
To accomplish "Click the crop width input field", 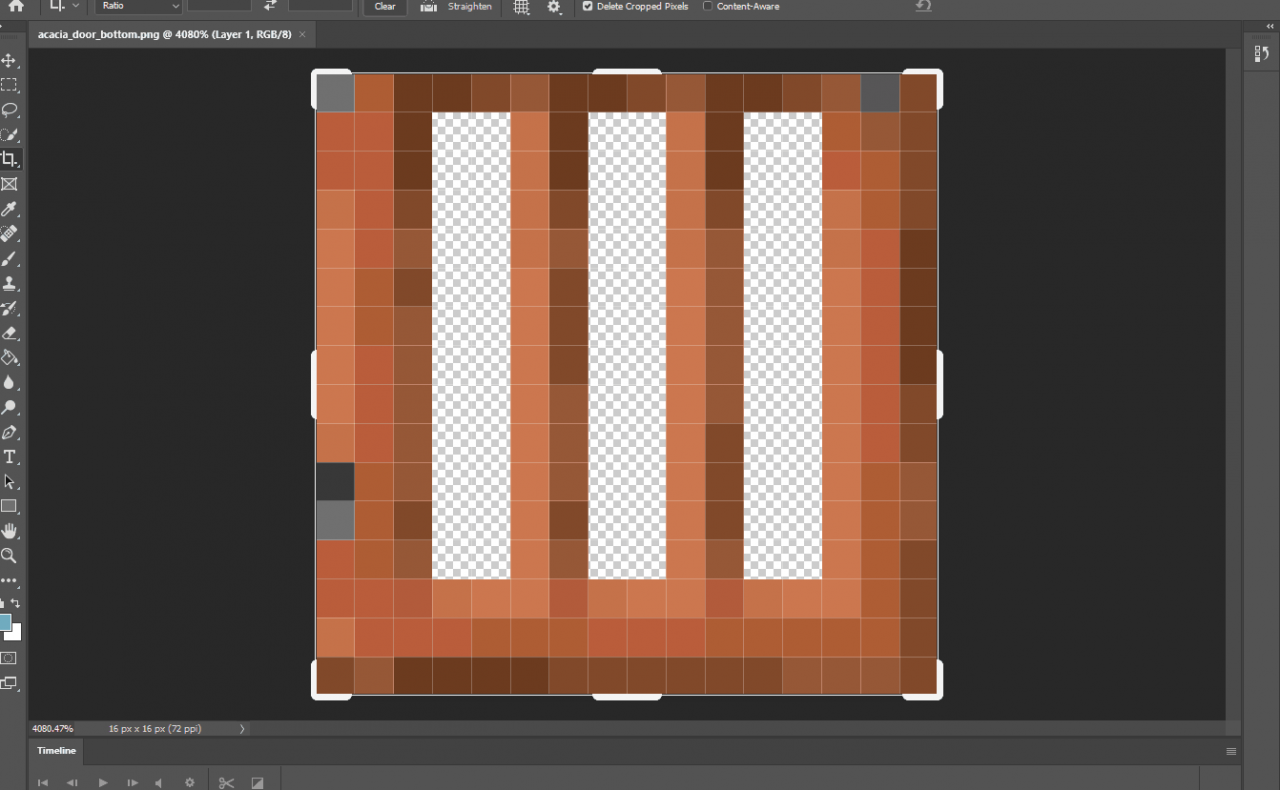I will 219,6.
